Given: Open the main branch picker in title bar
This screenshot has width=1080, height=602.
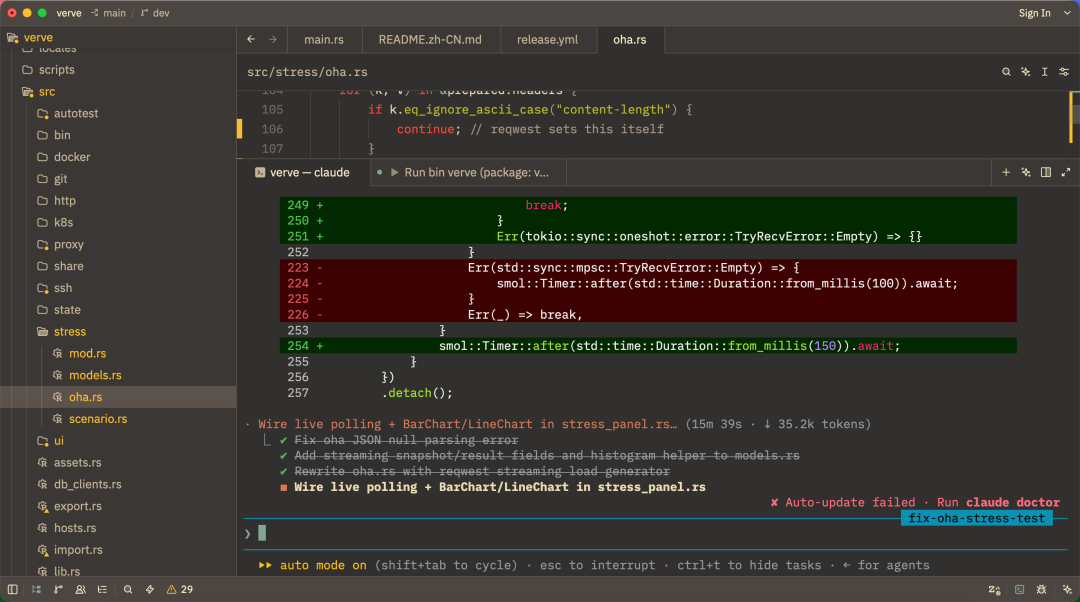Looking at the screenshot, I should (x=108, y=13).
